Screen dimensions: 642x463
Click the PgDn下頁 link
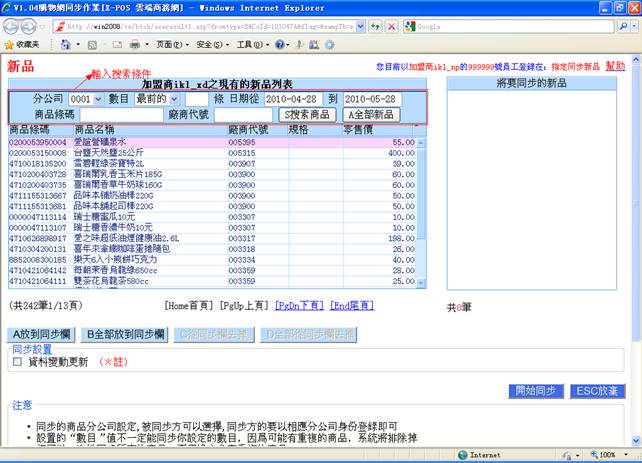[x=299, y=305]
